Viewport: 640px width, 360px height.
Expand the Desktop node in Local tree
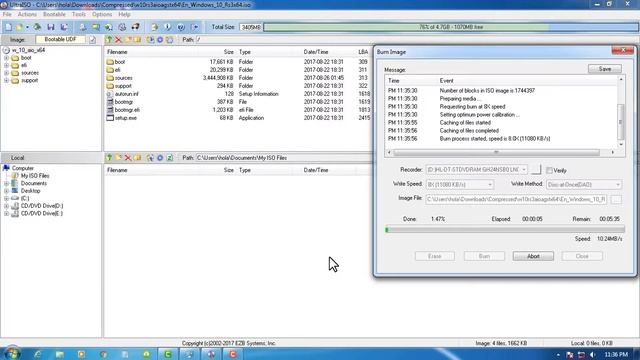click(x=7, y=191)
